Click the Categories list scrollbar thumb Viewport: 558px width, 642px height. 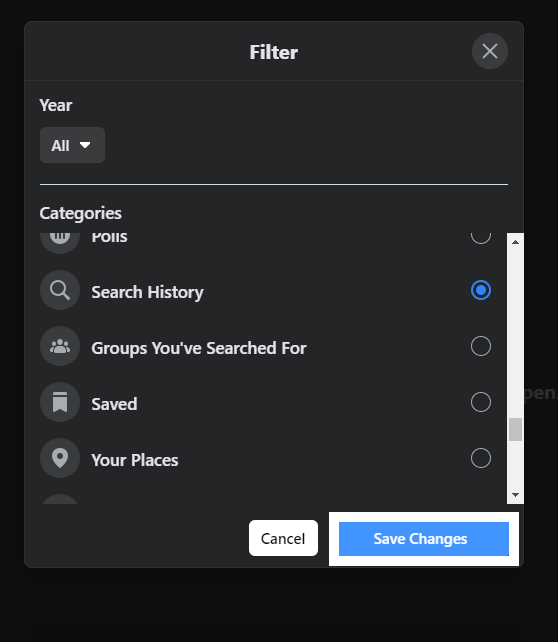pos(515,430)
